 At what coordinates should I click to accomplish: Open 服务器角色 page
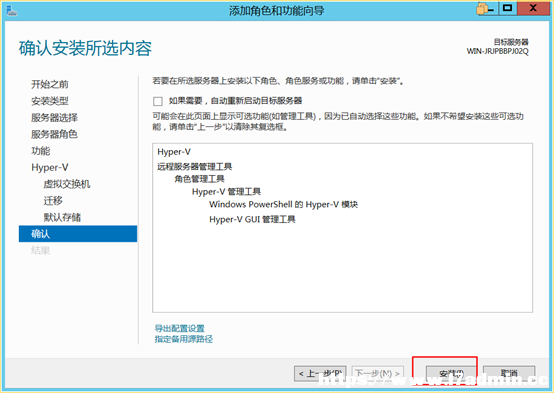click(x=54, y=134)
